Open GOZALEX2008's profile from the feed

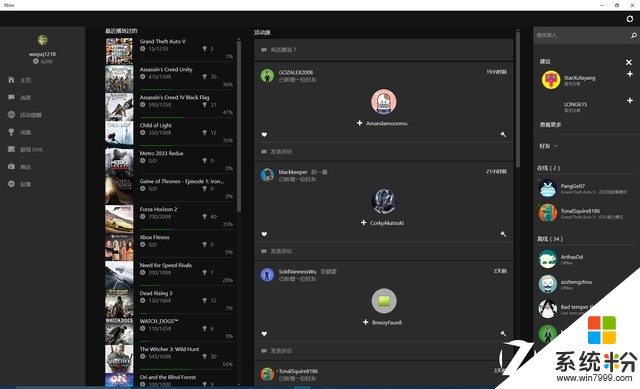296,72
